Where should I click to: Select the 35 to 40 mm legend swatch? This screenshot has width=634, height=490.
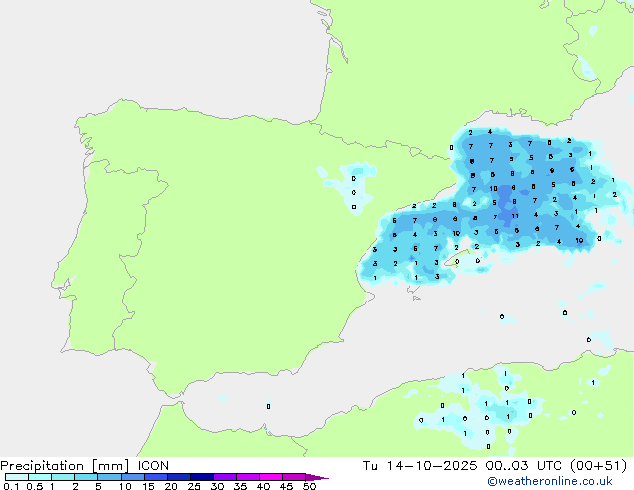(247, 477)
